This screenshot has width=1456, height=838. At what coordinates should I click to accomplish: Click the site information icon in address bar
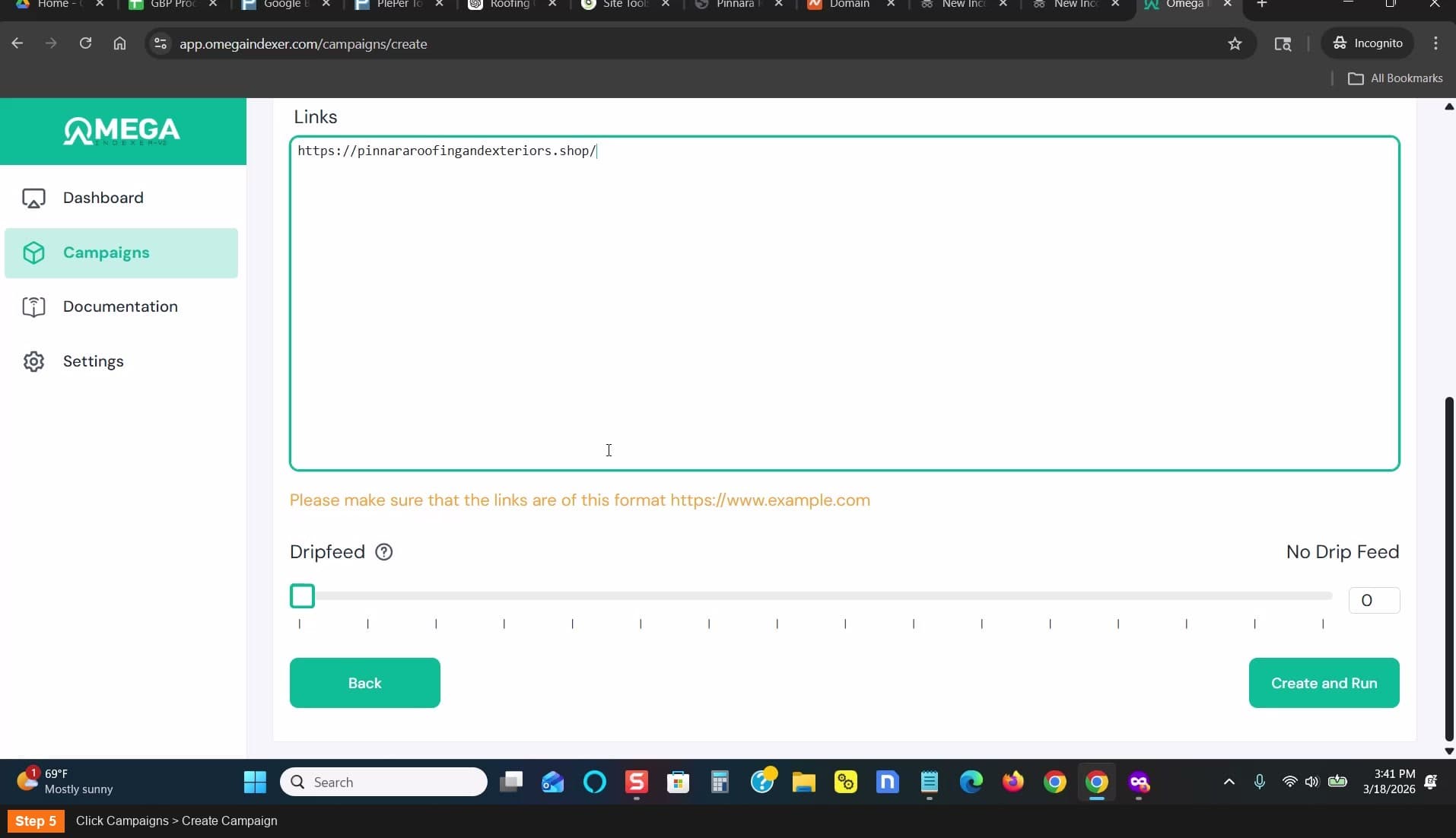click(161, 43)
